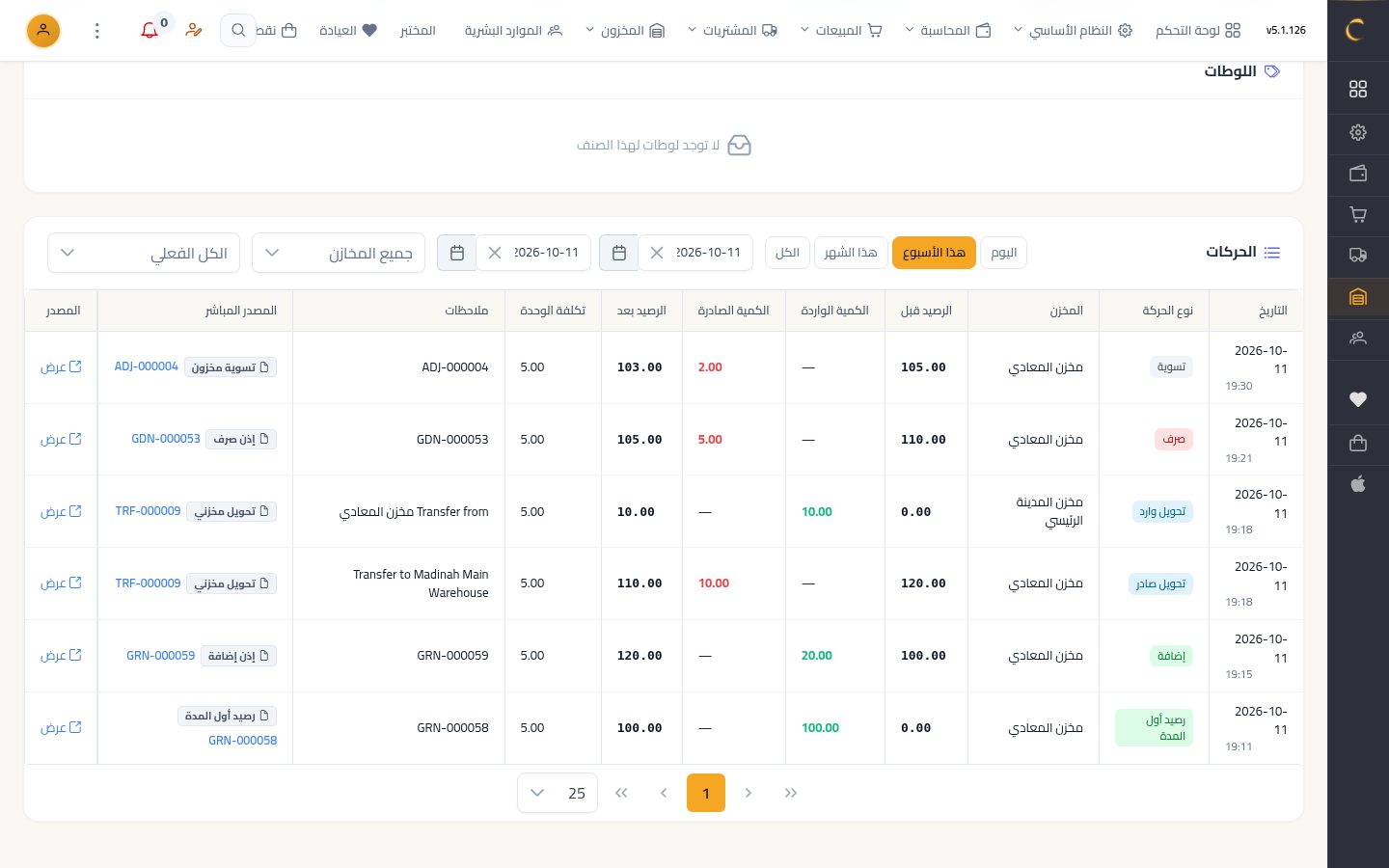
Task: Expand المشتريات top menu
Action: (x=732, y=31)
